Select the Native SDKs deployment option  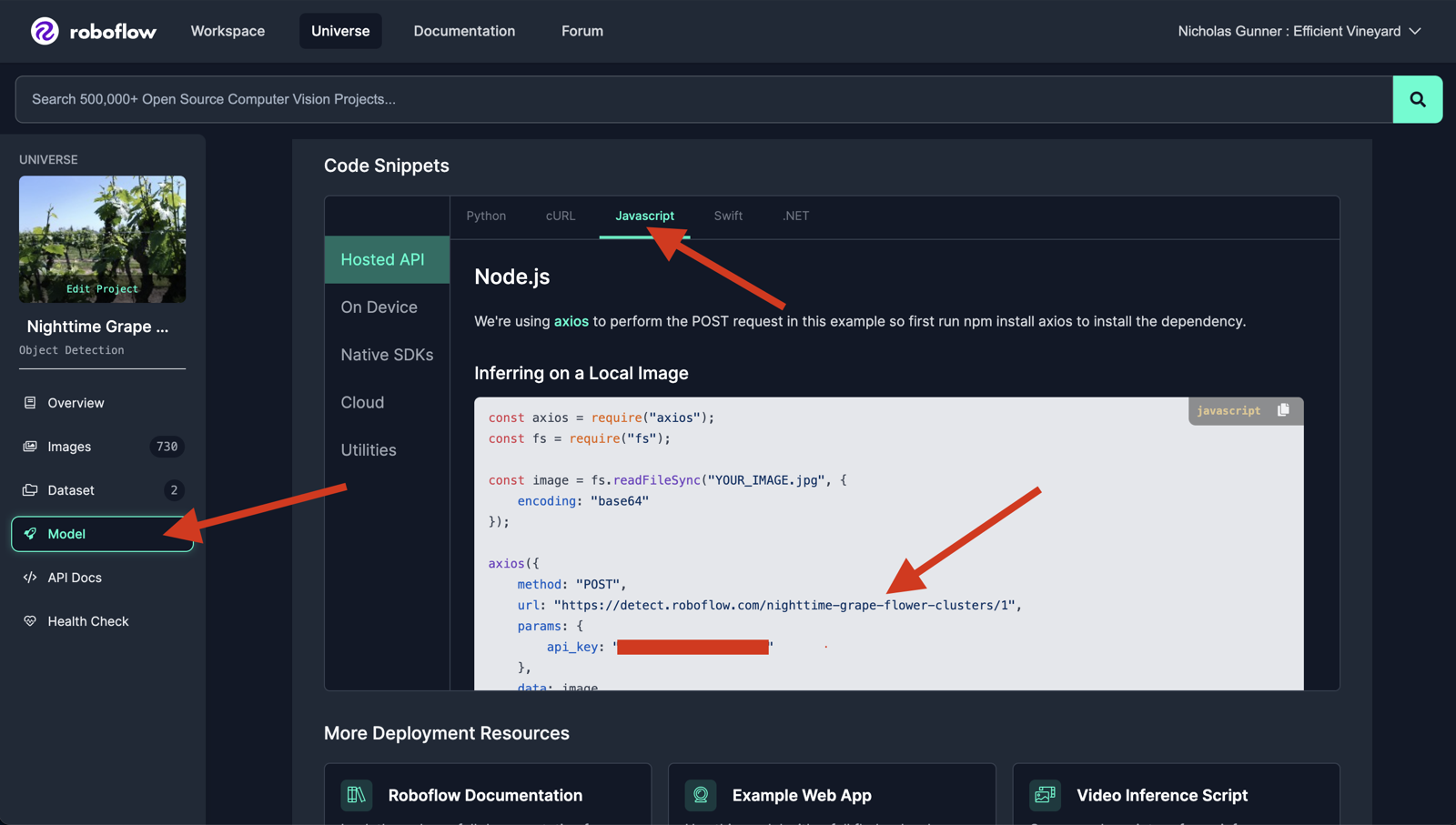pos(387,355)
